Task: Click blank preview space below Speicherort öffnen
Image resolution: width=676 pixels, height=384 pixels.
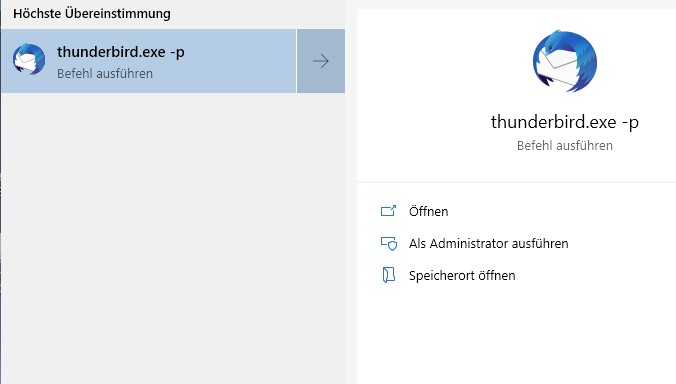Action: pyautogui.click(x=516, y=336)
